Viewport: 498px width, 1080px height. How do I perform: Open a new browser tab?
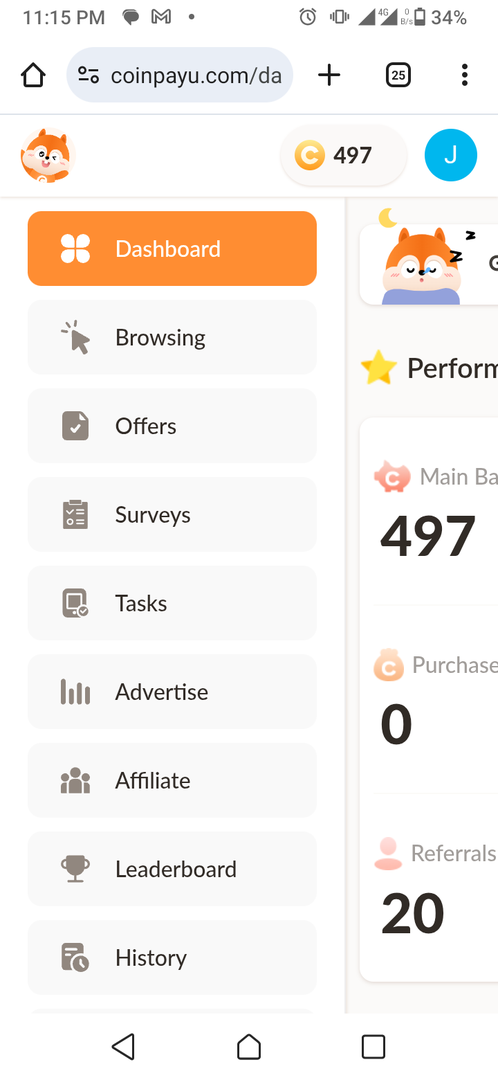pyautogui.click(x=329, y=75)
